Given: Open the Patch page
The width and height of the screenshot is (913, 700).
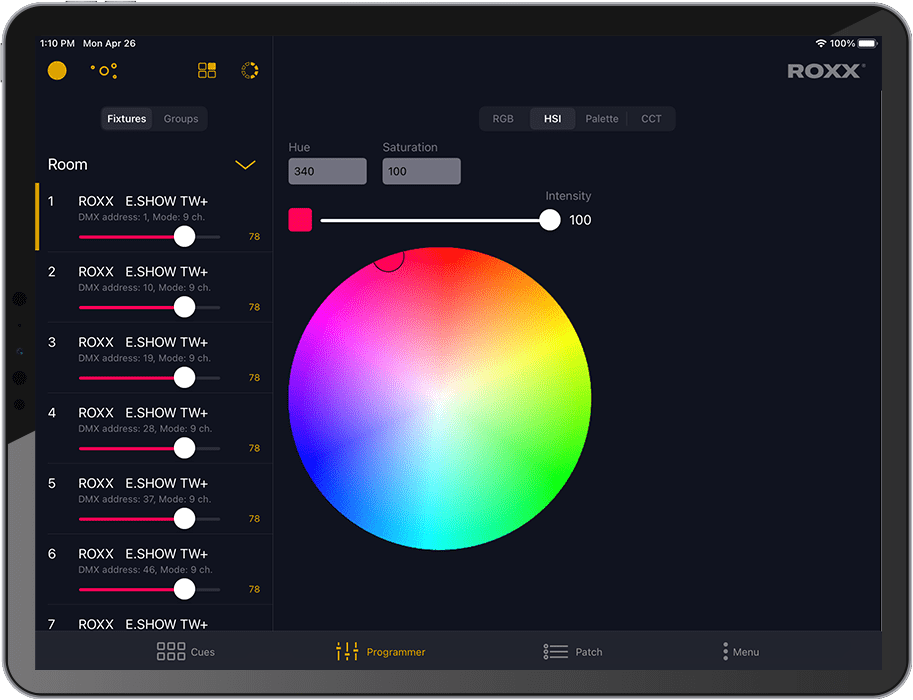Looking at the screenshot, I should click(x=572, y=652).
